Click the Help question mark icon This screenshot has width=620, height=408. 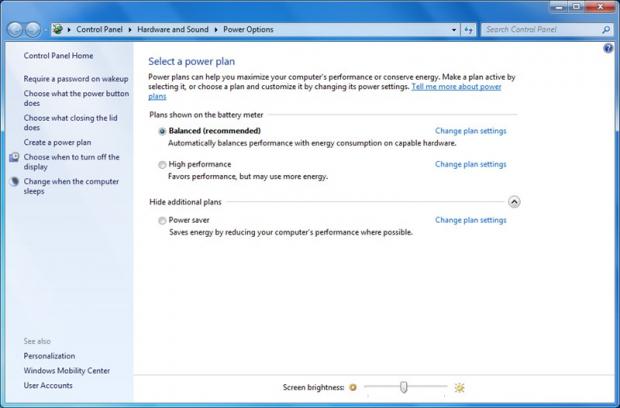(x=608, y=48)
